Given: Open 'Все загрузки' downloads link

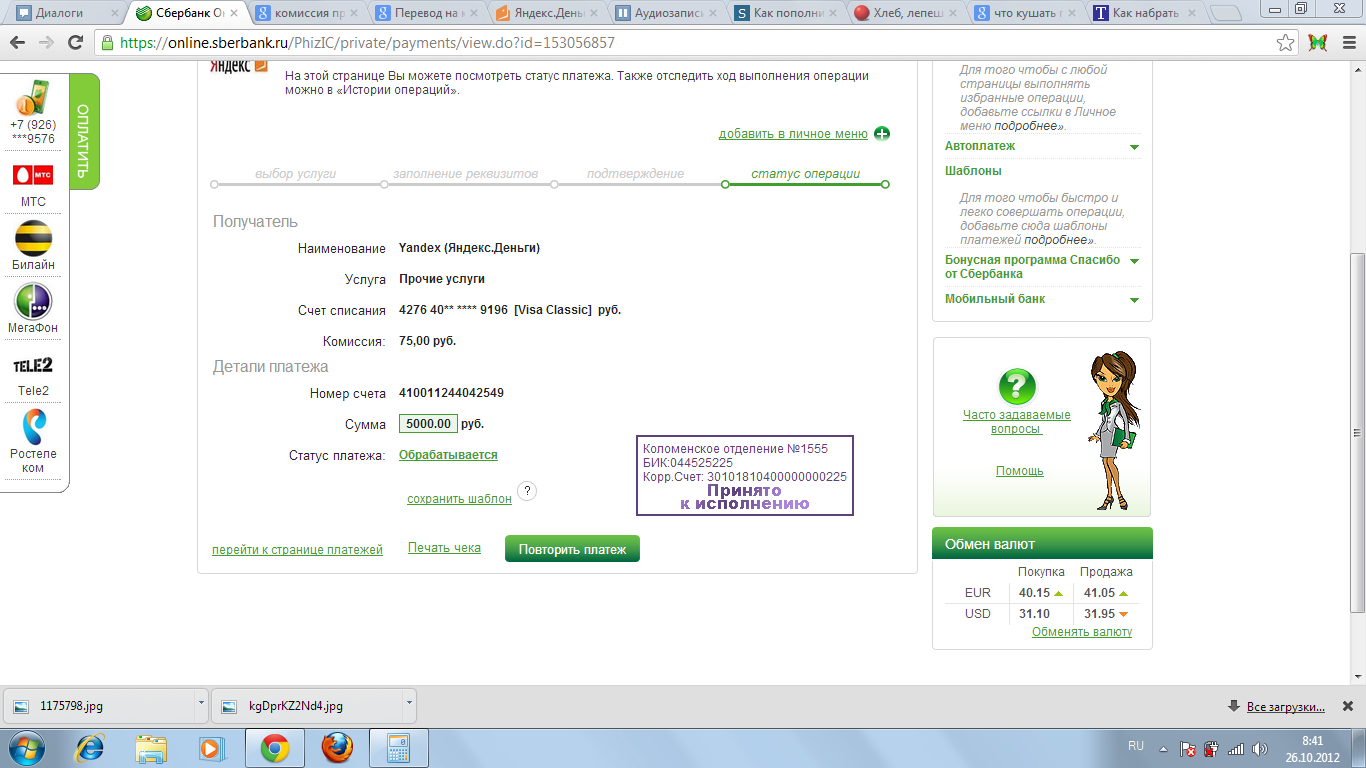Looking at the screenshot, I should pos(1287,707).
